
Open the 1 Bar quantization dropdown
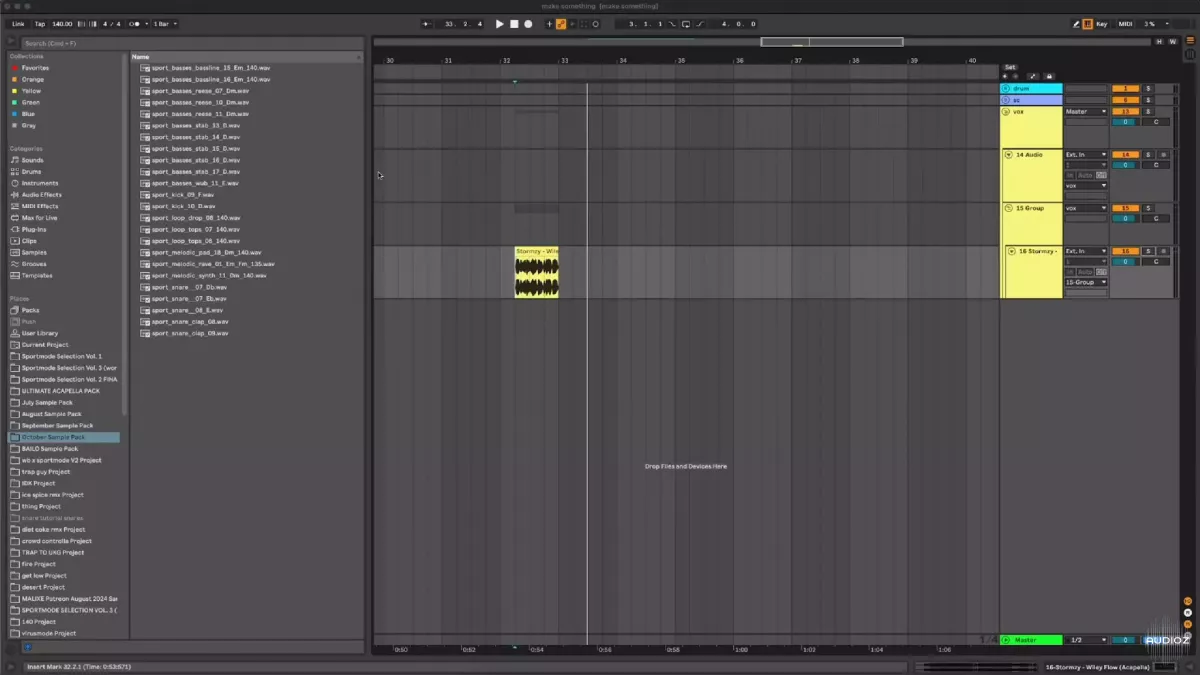coord(162,23)
